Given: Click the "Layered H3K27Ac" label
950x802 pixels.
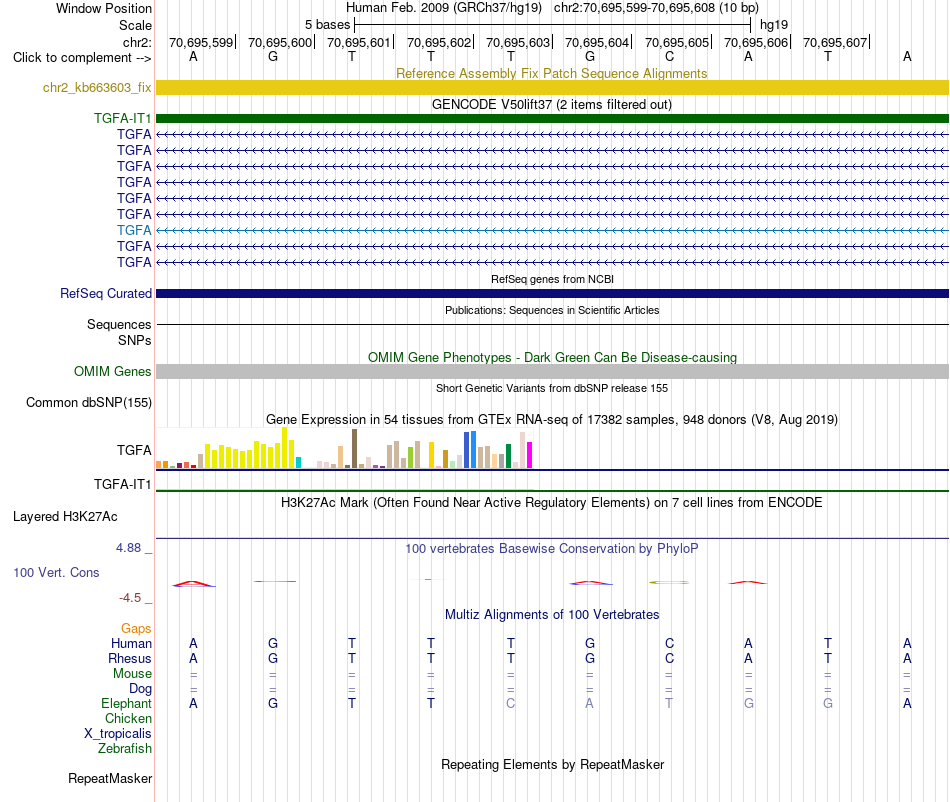Looking at the screenshot, I should pyautogui.click(x=65, y=517).
